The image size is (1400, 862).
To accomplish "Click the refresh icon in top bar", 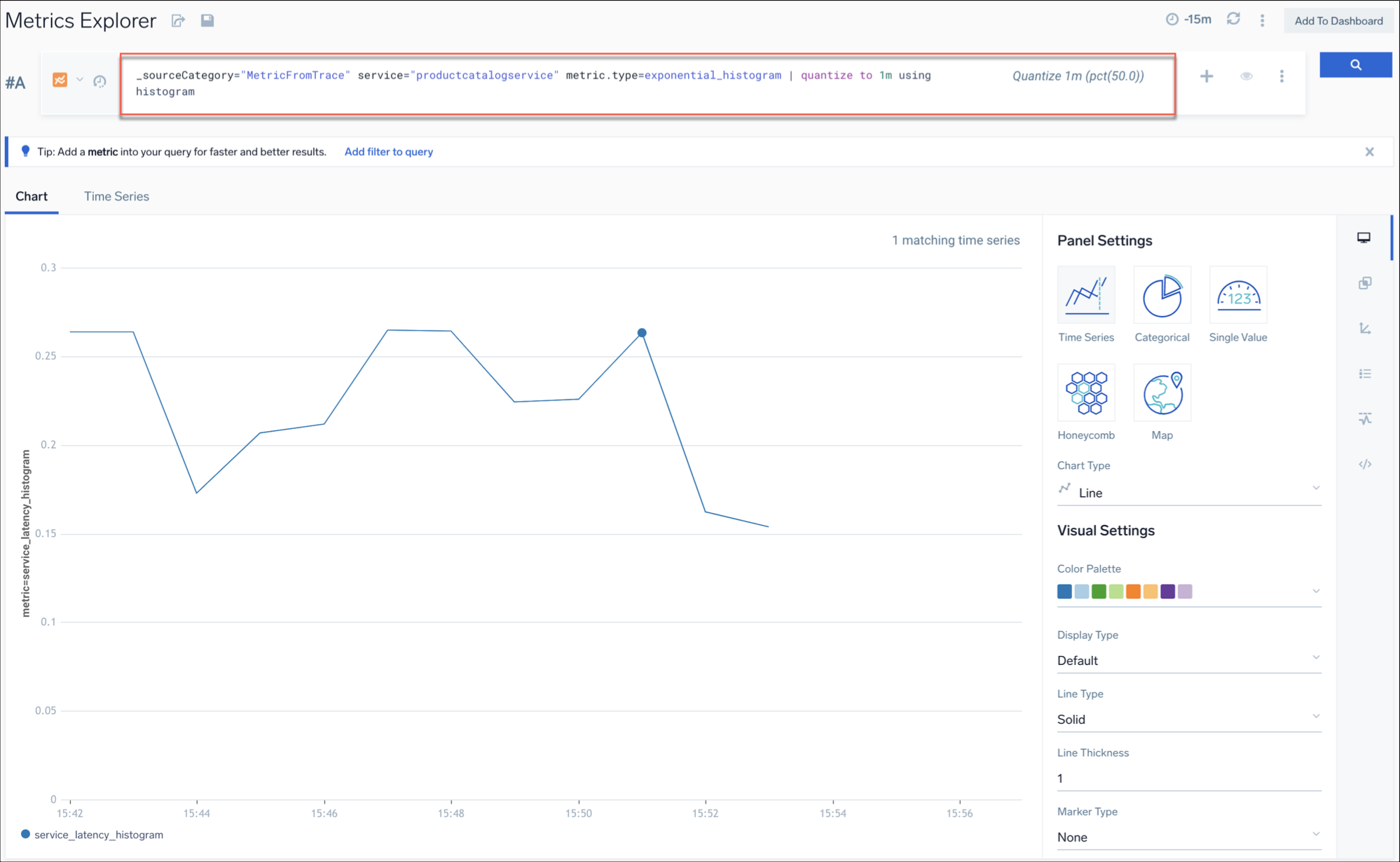I will [1233, 19].
